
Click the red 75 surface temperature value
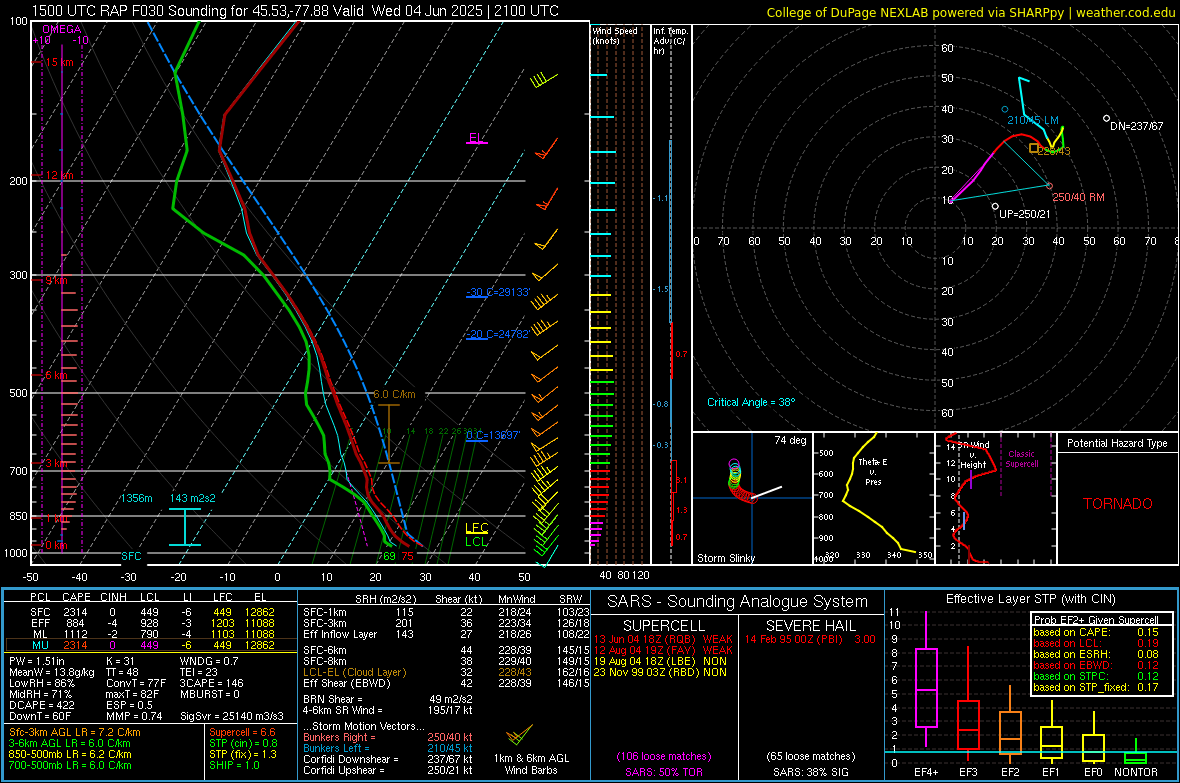click(x=407, y=556)
